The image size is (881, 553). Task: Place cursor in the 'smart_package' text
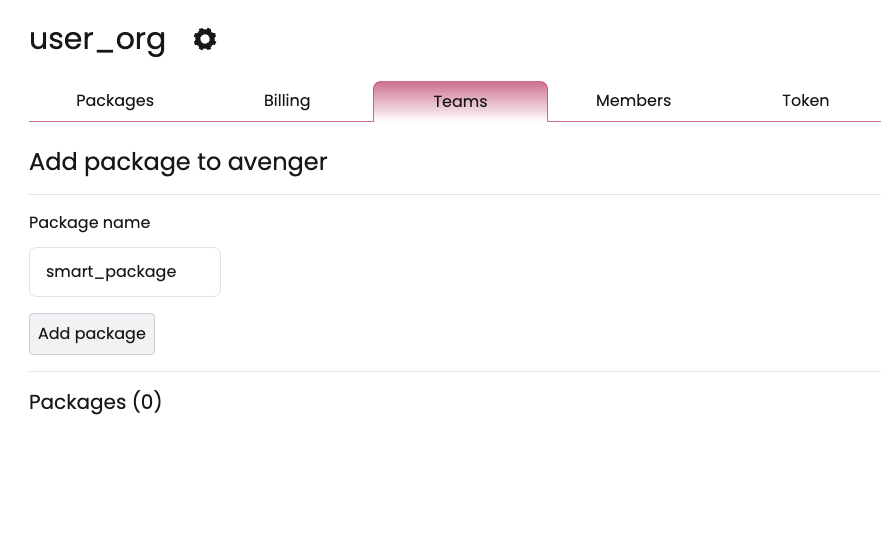tap(111, 272)
